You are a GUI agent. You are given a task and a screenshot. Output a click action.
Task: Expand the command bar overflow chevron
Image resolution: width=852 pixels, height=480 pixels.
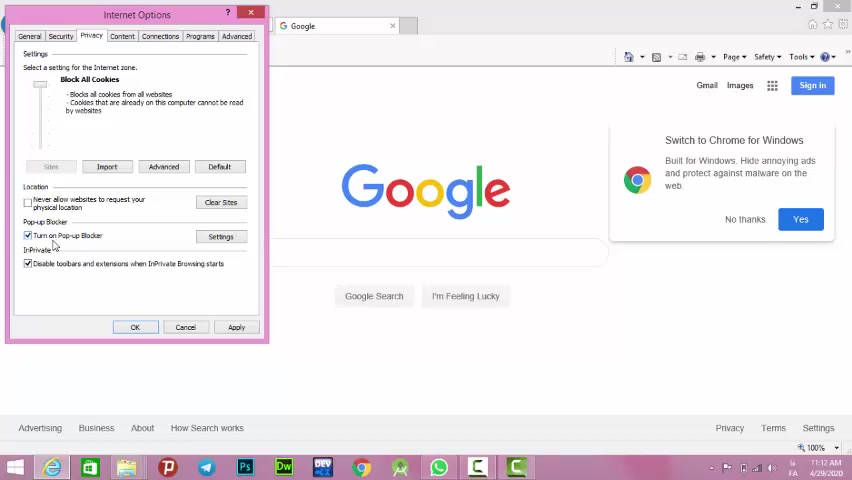(848, 52)
